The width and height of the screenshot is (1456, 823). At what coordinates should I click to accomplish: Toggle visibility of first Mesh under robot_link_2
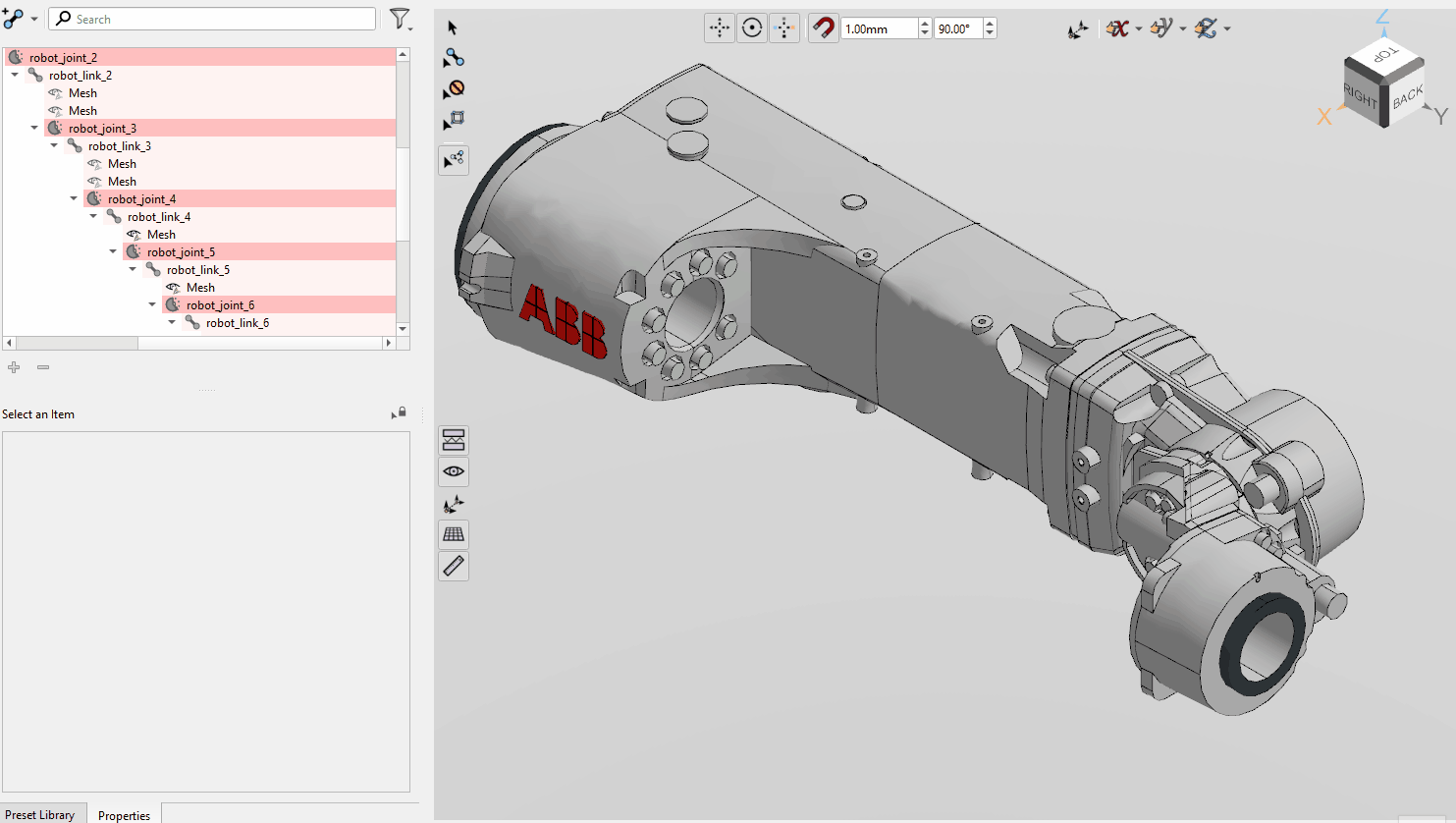click(x=55, y=93)
